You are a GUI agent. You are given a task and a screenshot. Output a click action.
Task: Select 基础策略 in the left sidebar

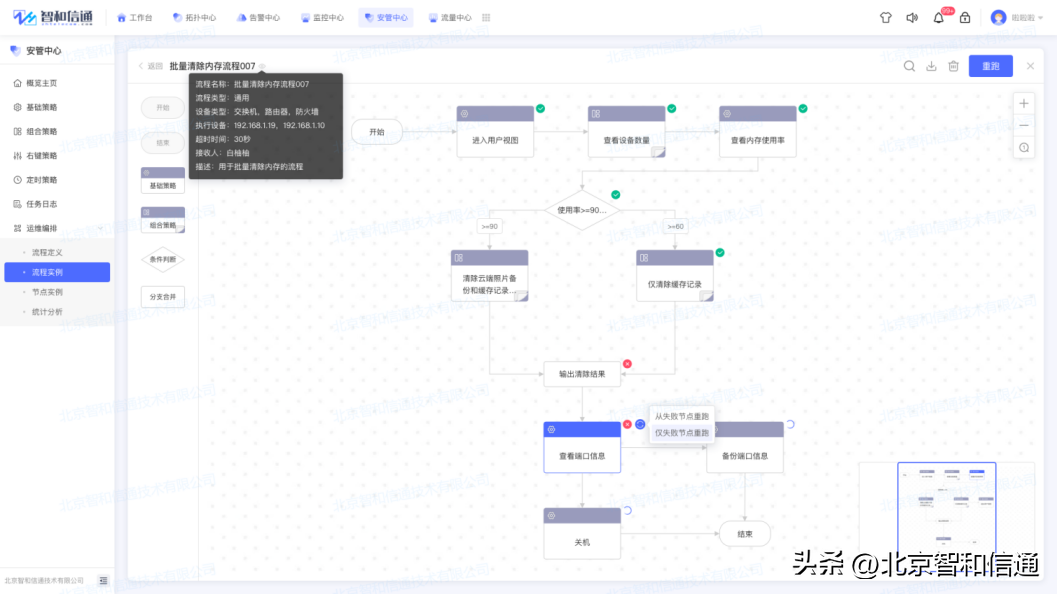40,106
